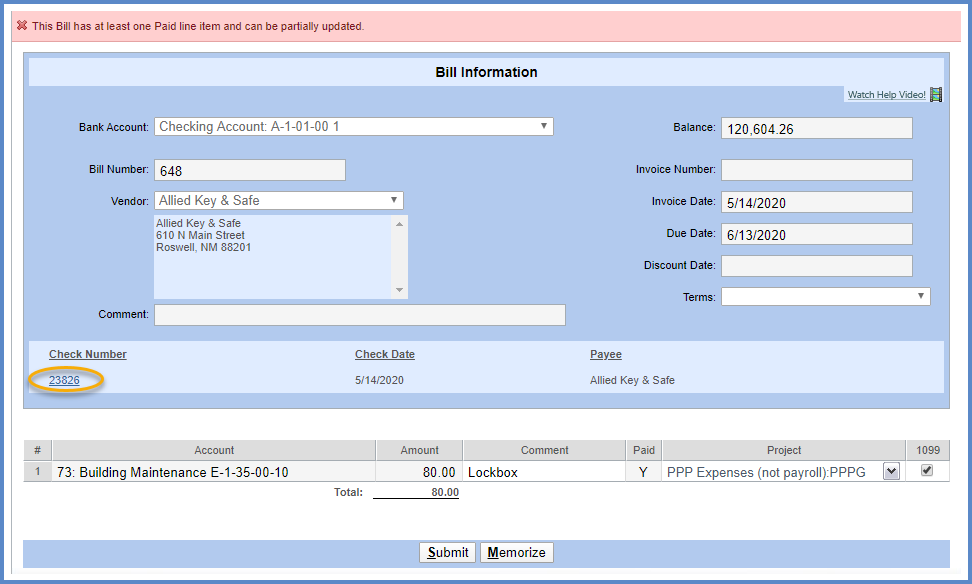The width and height of the screenshot is (972, 584).
Task: Open check number 23826 link
Action: pyautogui.click(x=64, y=380)
